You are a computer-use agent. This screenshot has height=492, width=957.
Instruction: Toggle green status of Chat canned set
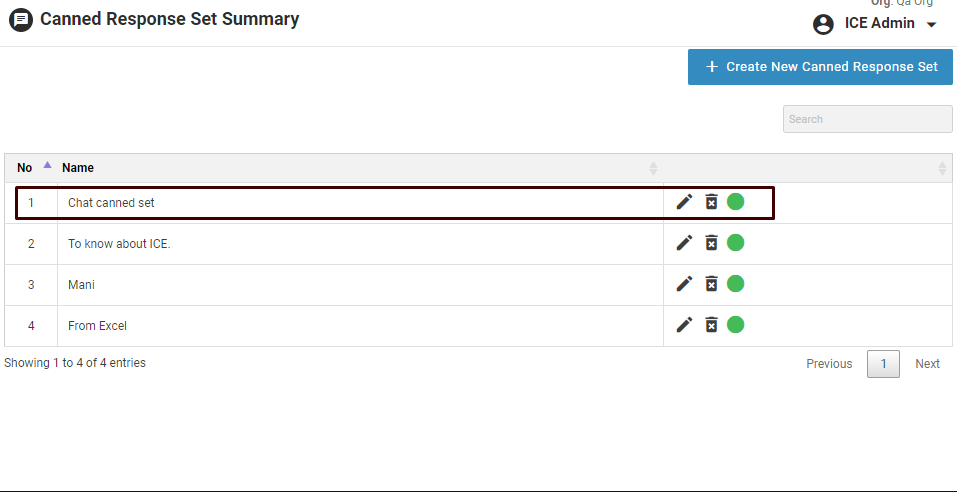[x=736, y=202]
